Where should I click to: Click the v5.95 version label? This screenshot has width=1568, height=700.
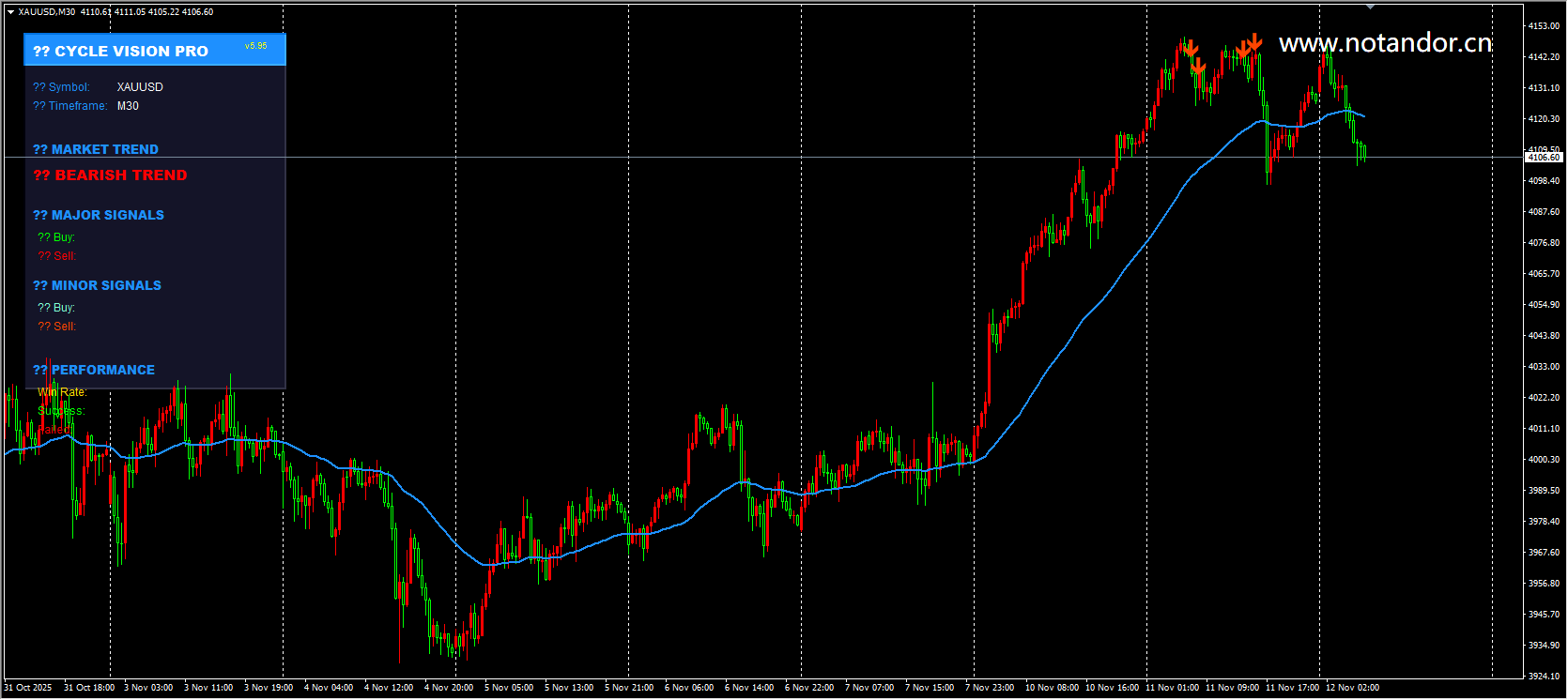pyautogui.click(x=255, y=46)
